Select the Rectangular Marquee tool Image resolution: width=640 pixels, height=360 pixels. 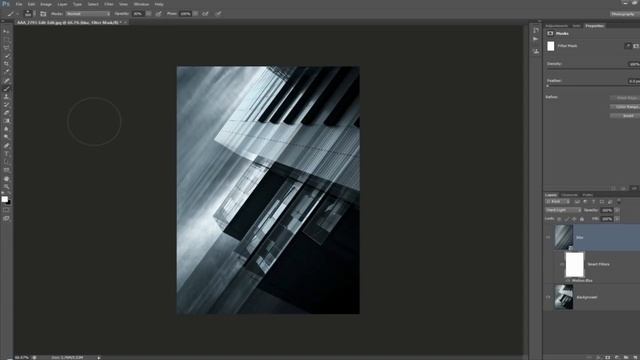6,40
